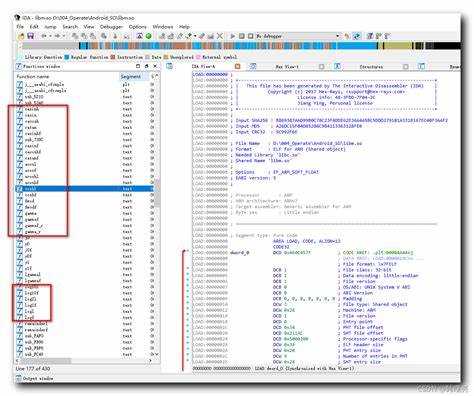
Task: Select the highlighted blue function row
Action: pos(84,189)
